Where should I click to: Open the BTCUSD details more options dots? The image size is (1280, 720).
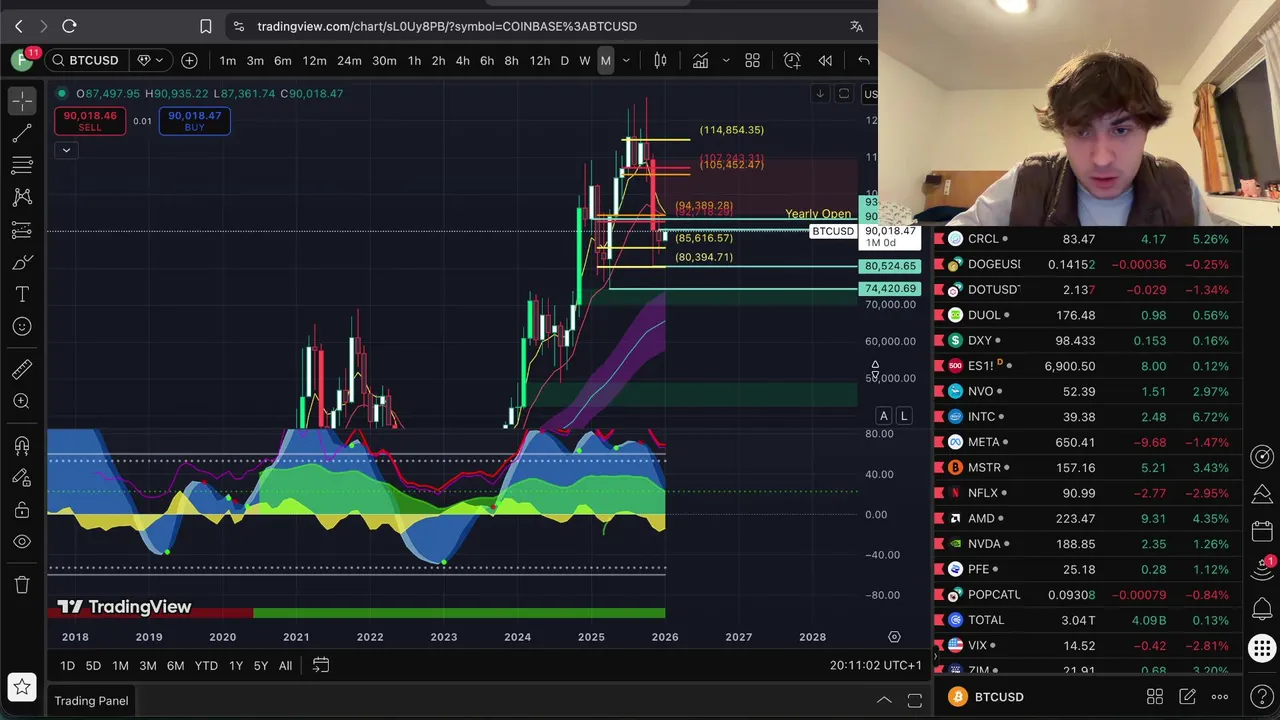(1220, 697)
